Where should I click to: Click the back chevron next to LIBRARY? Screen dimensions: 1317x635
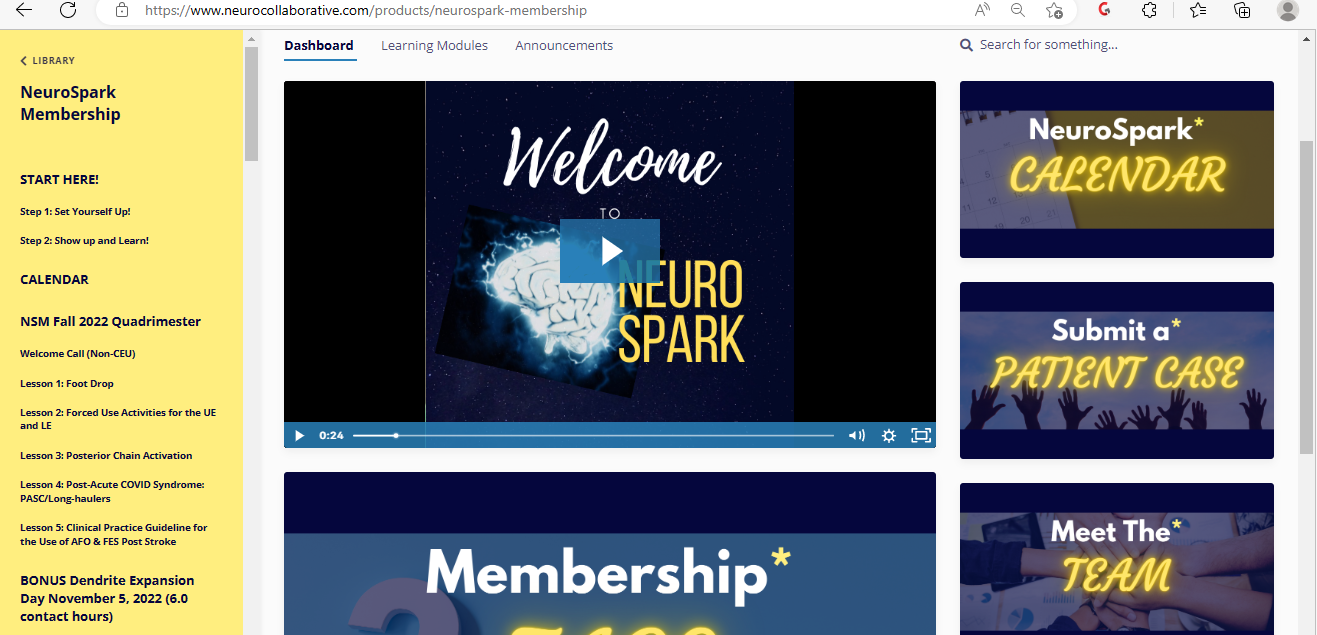click(23, 61)
